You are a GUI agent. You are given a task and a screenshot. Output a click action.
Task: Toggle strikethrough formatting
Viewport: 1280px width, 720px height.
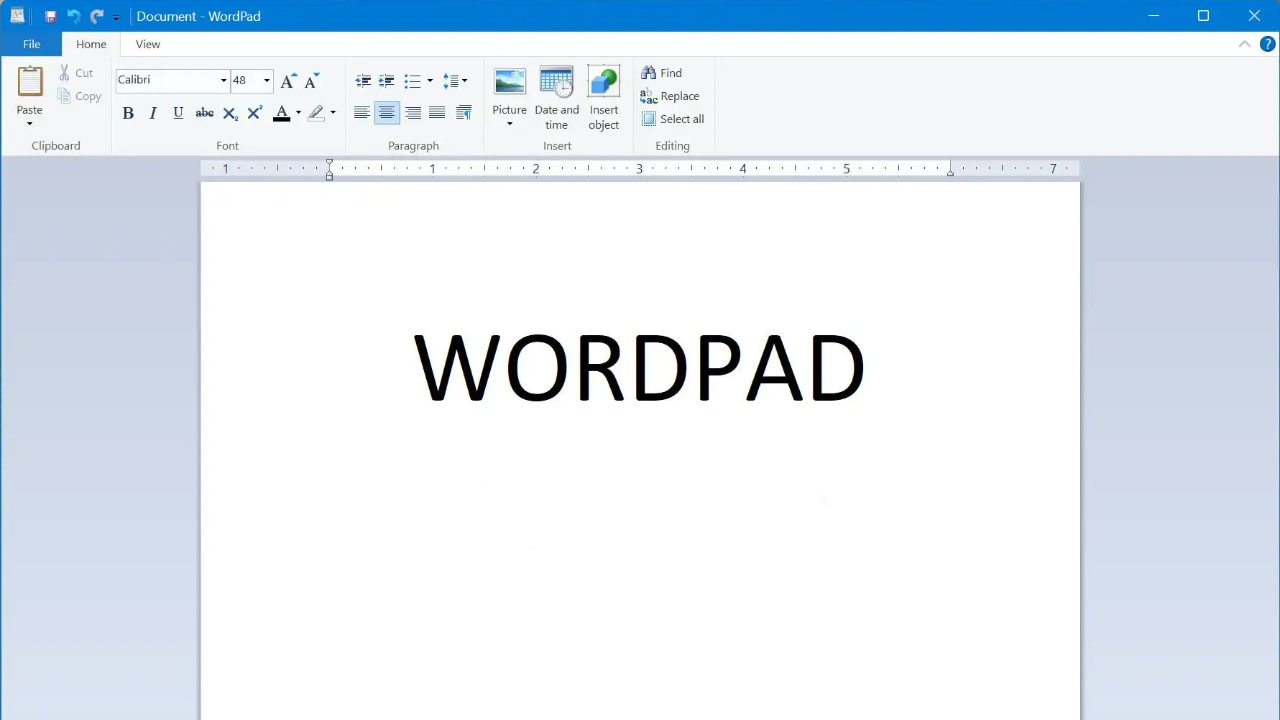(204, 113)
